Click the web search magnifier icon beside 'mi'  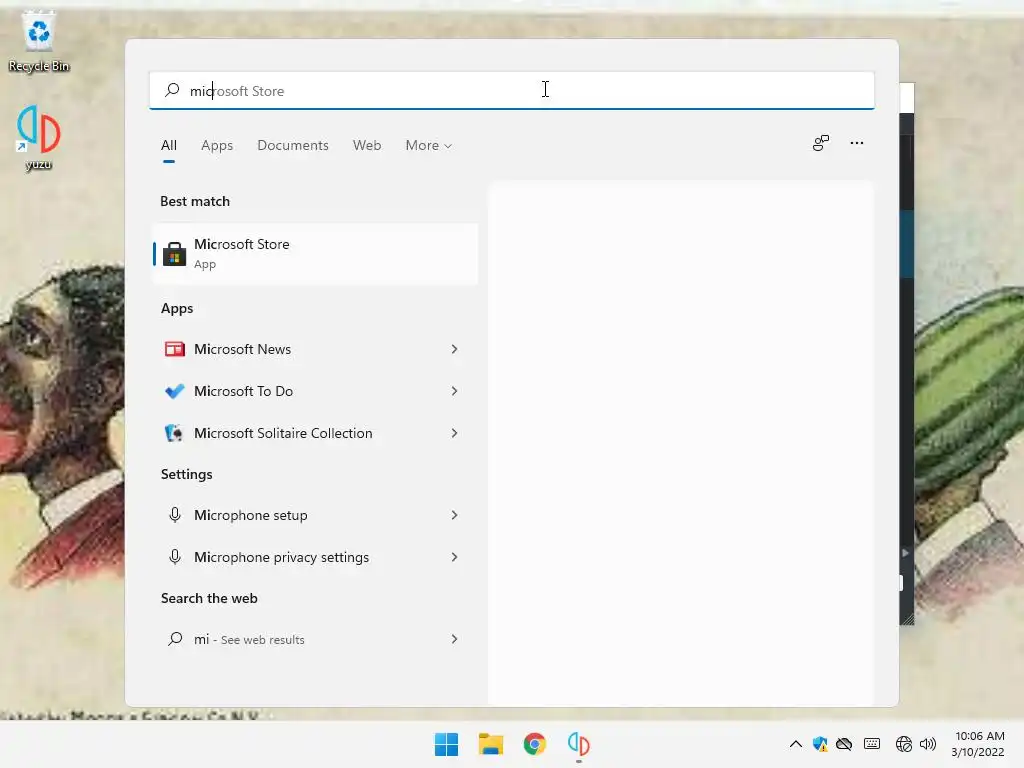point(174,639)
